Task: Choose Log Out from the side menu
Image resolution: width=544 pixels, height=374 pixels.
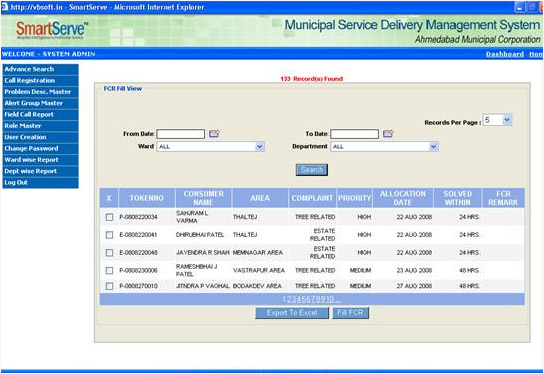Action: pos(40,182)
